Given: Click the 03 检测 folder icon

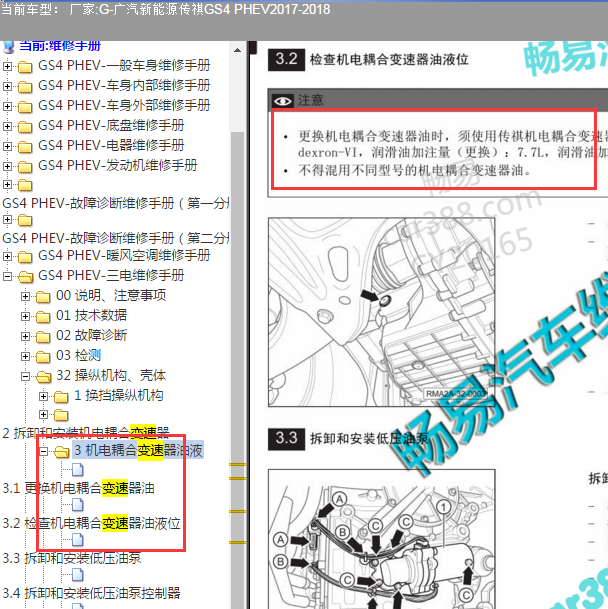Looking at the screenshot, I should [x=43, y=357].
